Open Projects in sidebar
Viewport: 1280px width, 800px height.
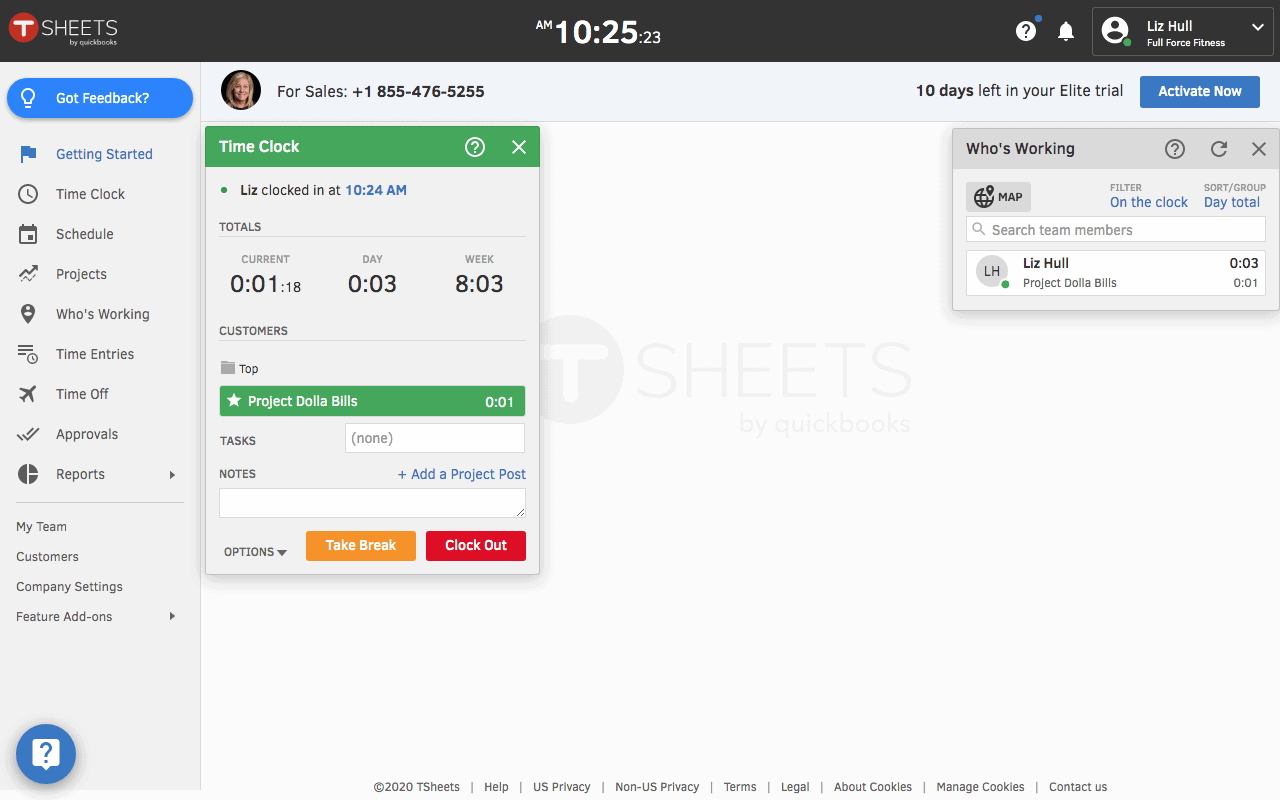click(x=81, y=274)
